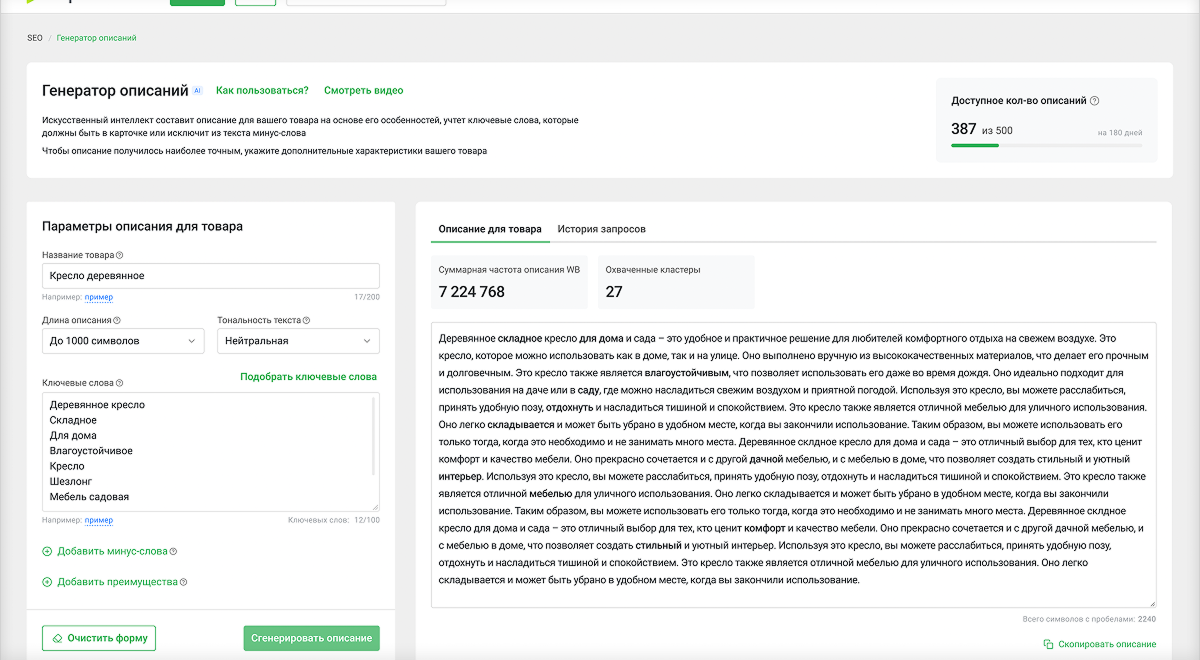Go to the SEO breadcrumb
Viewport: 1200px width, 660px height.
tap(35, 38)
